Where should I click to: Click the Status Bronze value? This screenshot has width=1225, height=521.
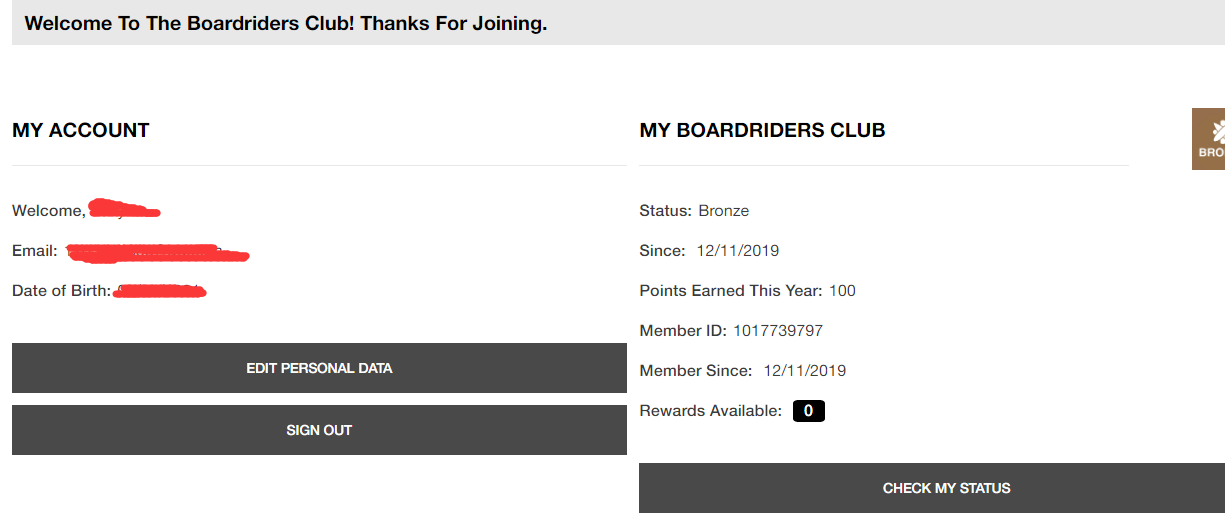pyautogui.click(x=723, y=211)
